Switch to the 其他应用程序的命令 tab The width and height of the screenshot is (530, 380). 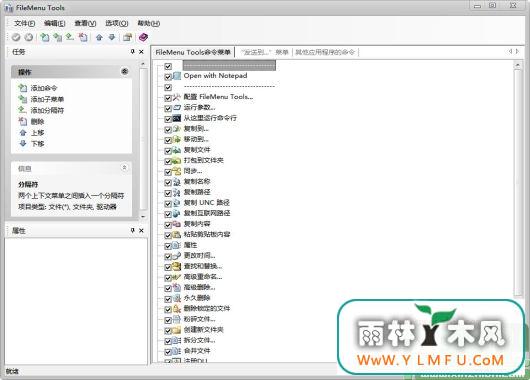(325, 52)
